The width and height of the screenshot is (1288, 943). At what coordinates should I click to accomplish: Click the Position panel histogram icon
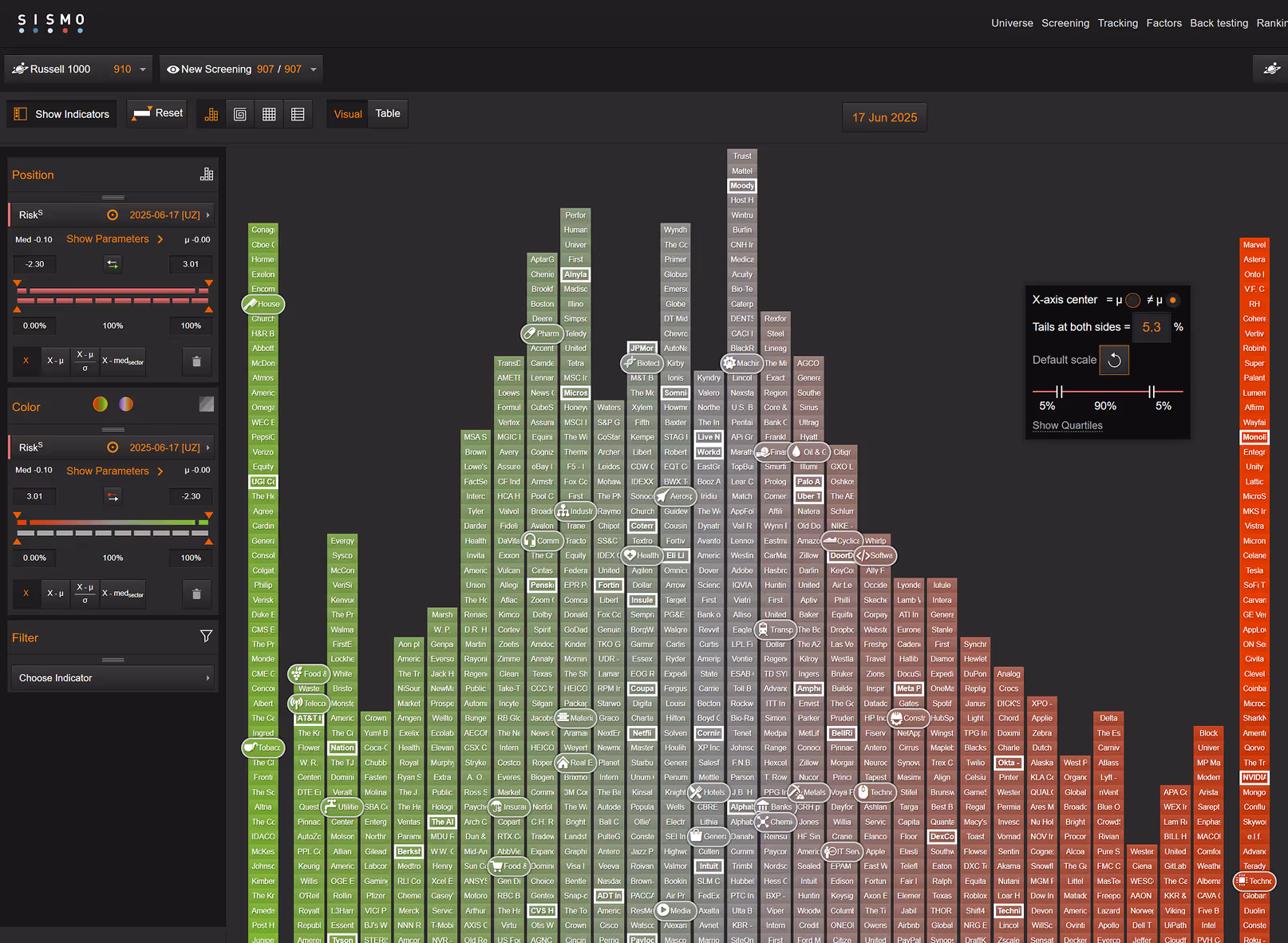point(207,174)
